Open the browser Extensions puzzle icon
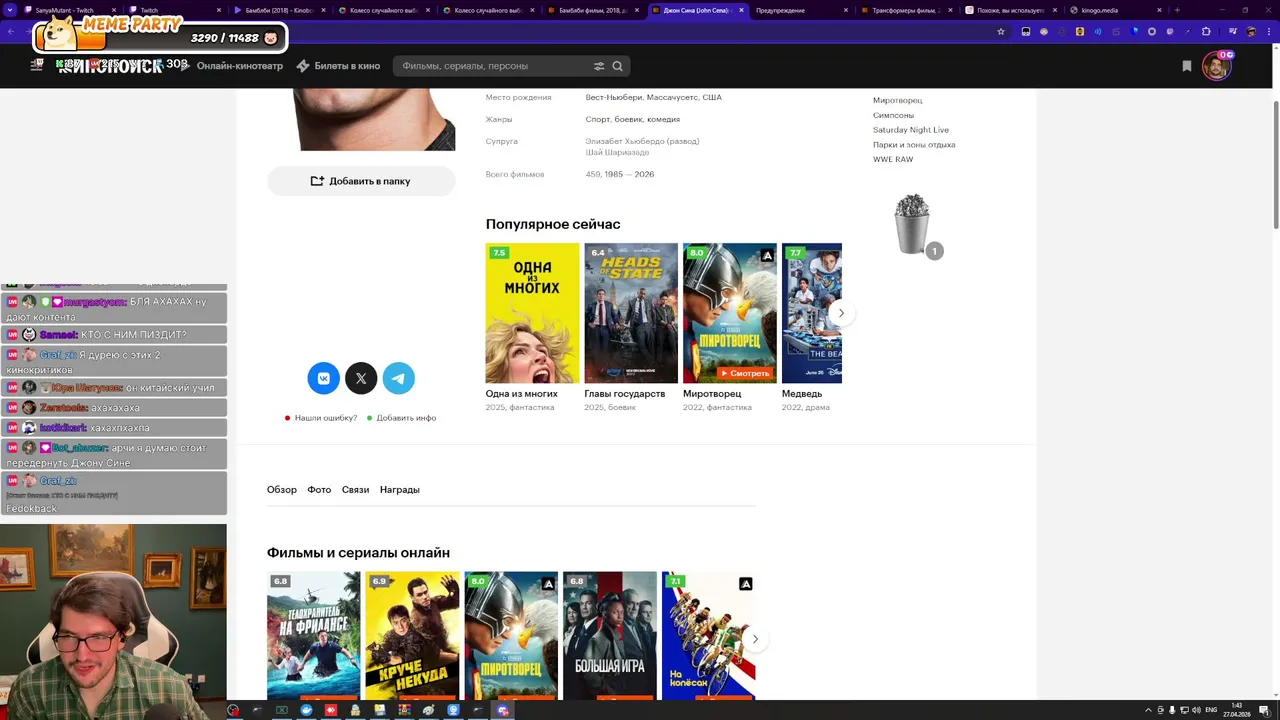This screenshot has width=1280, height=720. click(1206, 31)
